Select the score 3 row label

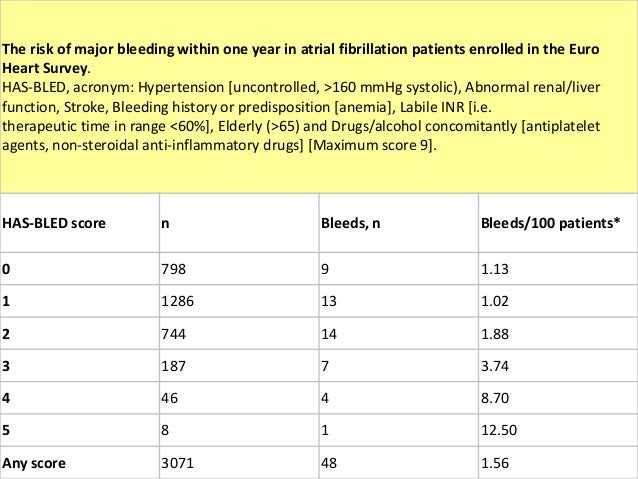(x=80, y=366)
